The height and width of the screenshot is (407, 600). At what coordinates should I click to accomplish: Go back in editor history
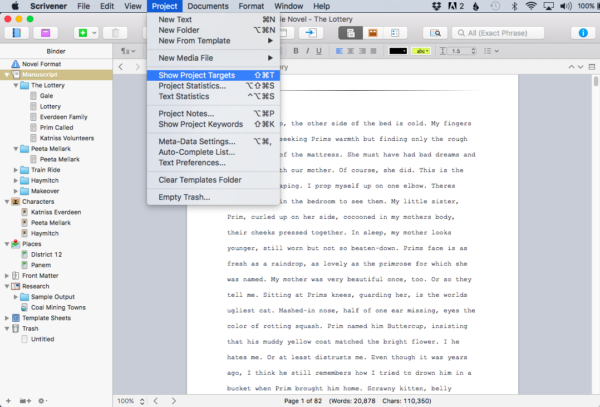(121, 67)
